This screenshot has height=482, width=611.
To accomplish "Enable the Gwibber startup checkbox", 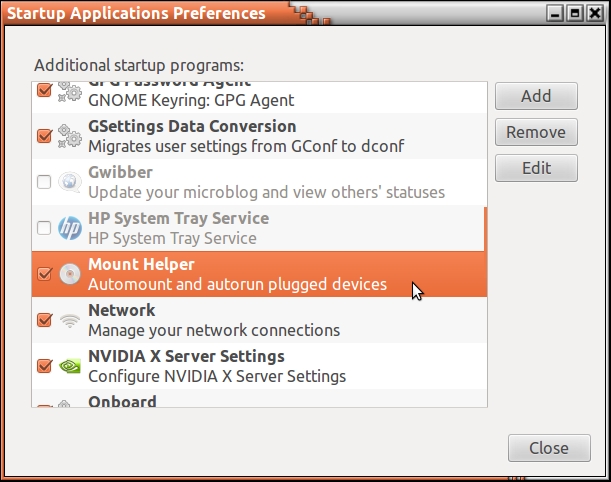I will (44, 182).
